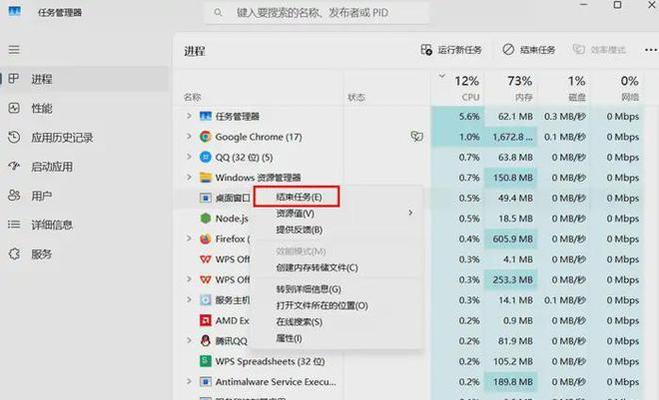Click the Task Manager process icon

[205, 116]
